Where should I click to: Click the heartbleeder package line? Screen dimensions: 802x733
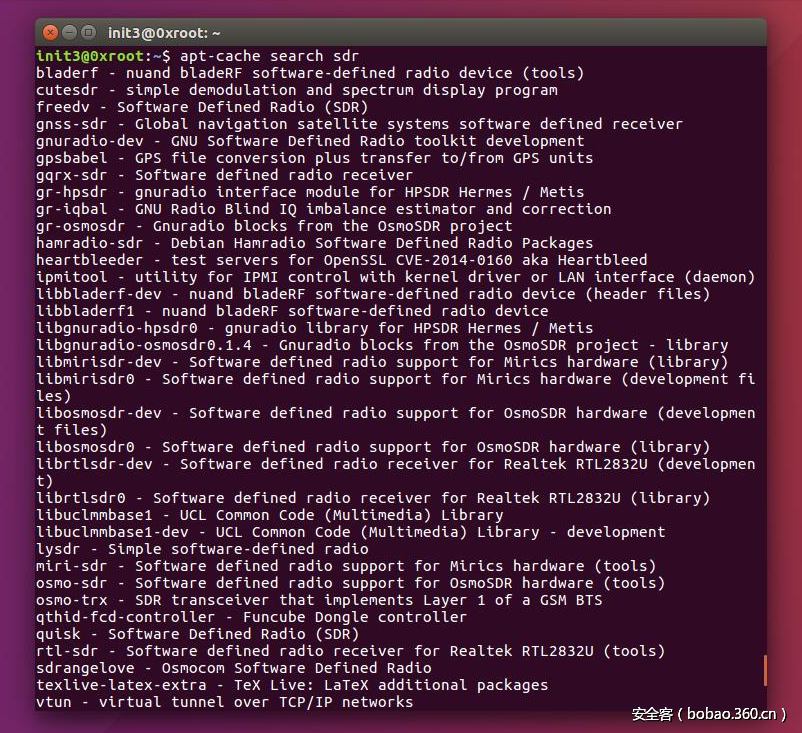point(323,260)
